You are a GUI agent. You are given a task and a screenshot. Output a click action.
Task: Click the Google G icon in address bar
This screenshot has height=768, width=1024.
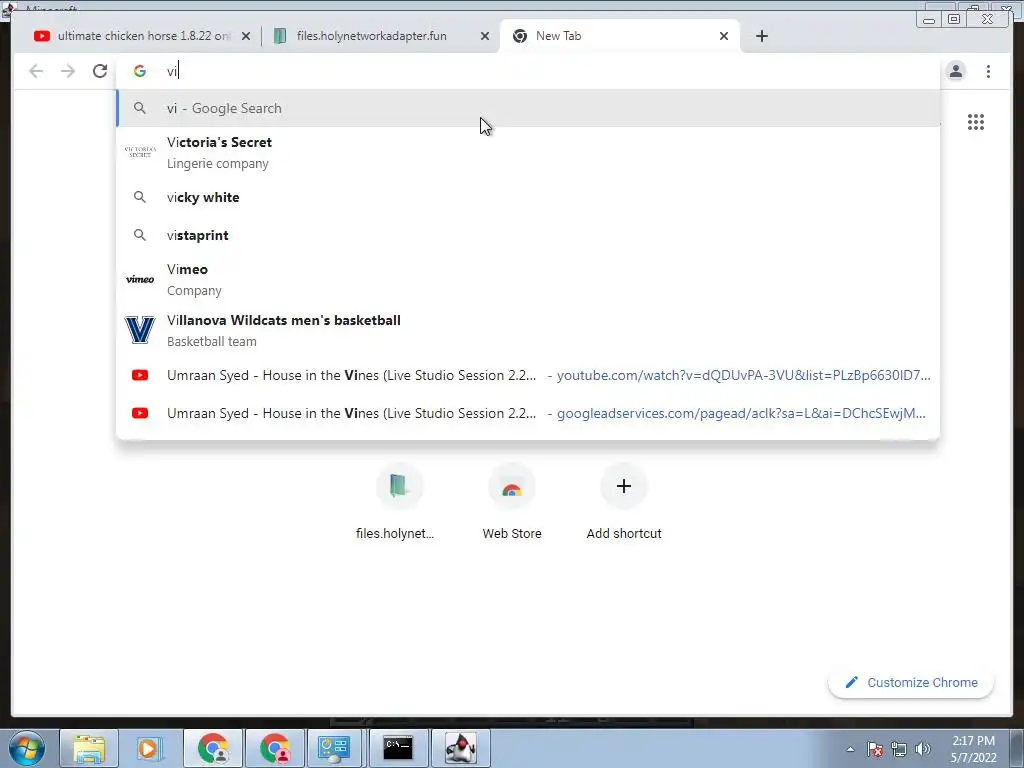pos(140,71)
